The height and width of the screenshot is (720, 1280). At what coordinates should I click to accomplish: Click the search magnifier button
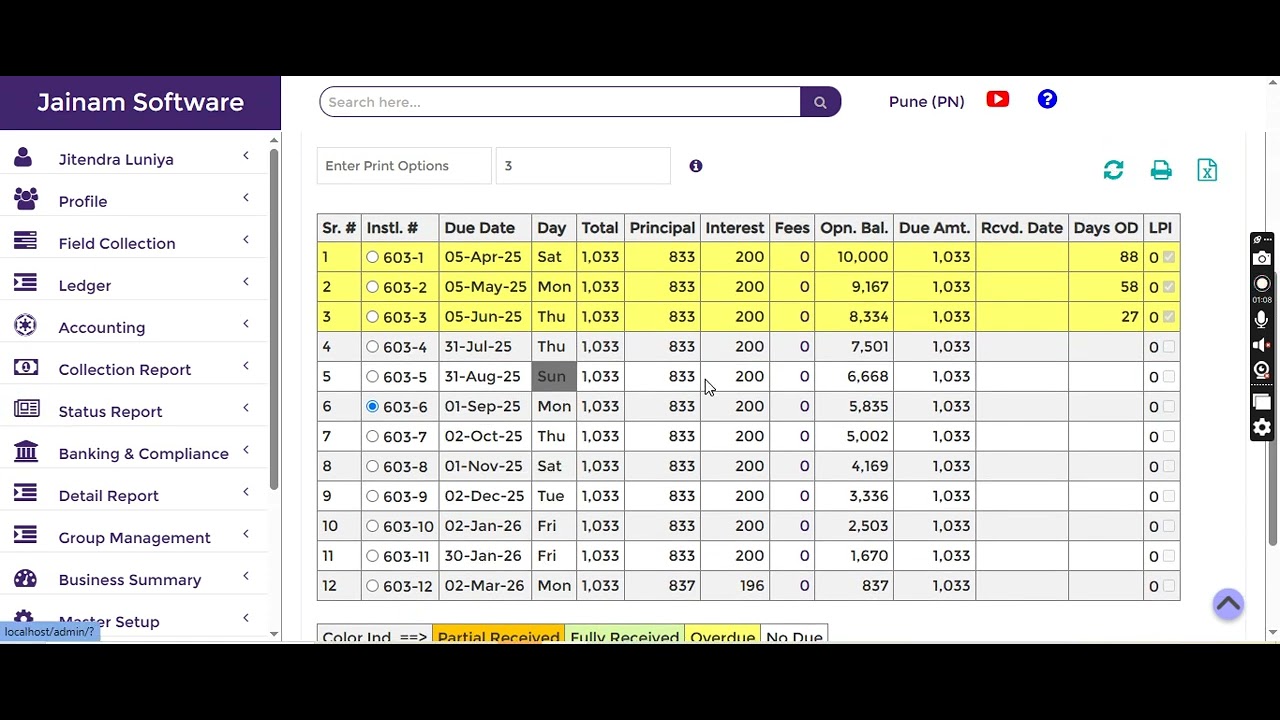[x=820, y=102]
